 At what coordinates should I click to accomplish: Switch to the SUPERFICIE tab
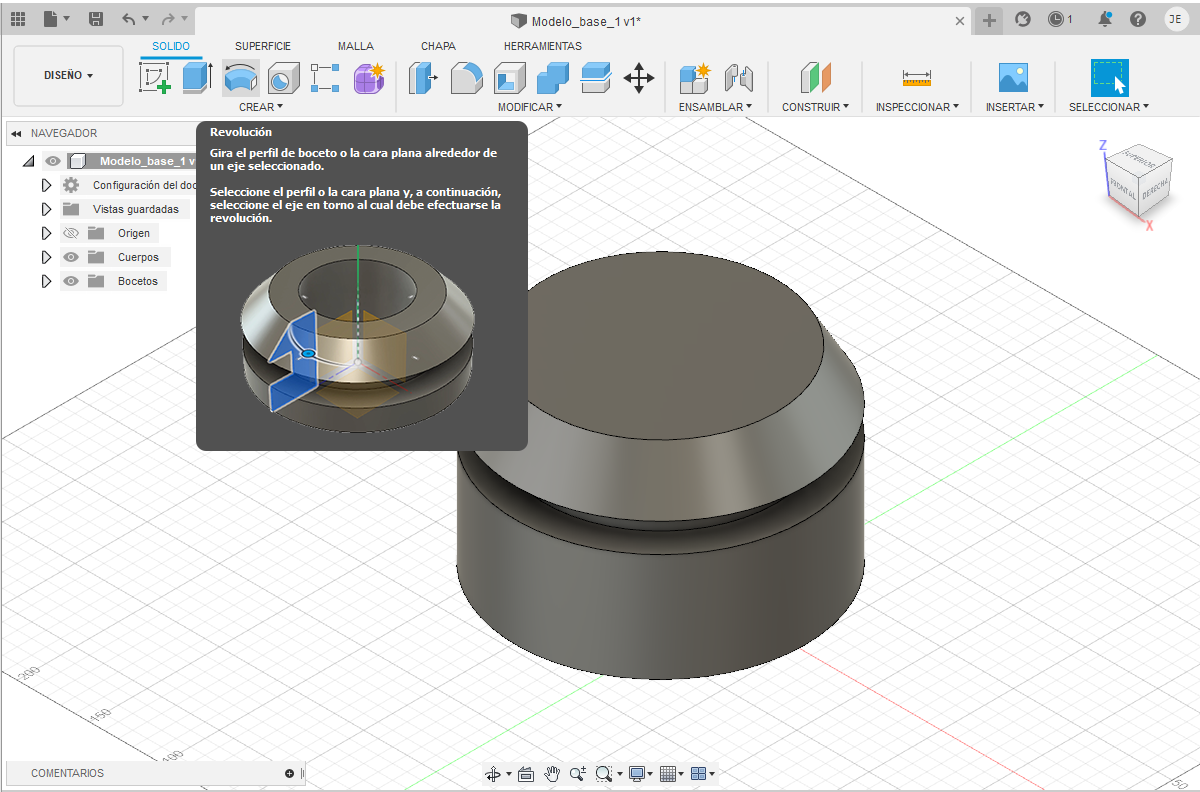coord(263,46)
